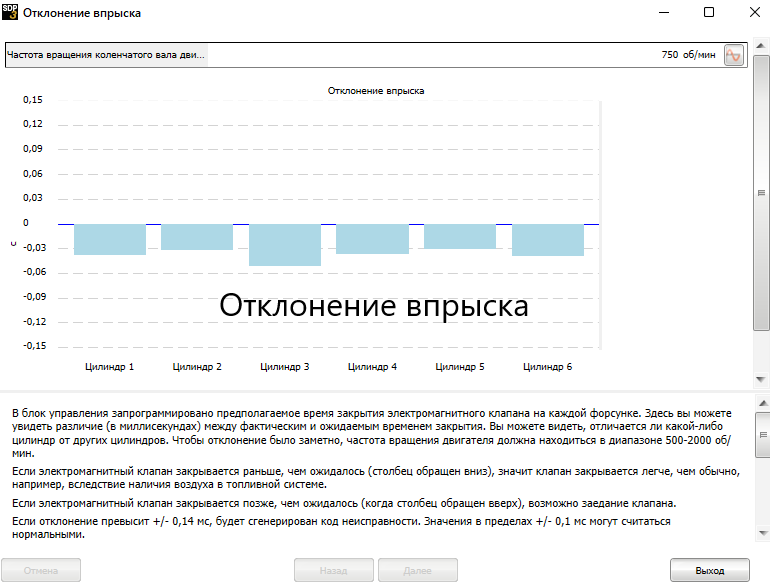
Task: Click the Цилиндр 5 bar in chart
Action: [x=460, y=236]
